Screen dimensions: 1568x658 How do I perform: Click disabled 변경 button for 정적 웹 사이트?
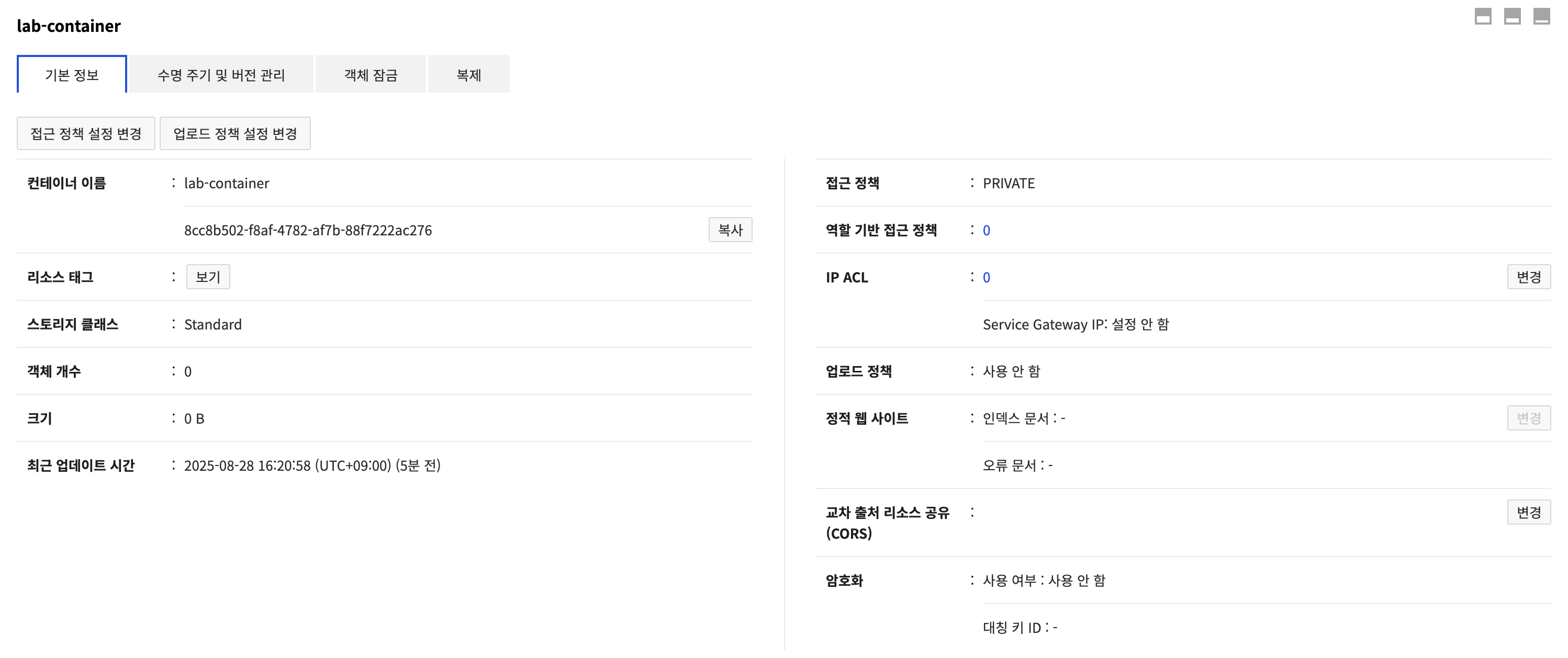pyautogui.click(x=1528, y=418)
